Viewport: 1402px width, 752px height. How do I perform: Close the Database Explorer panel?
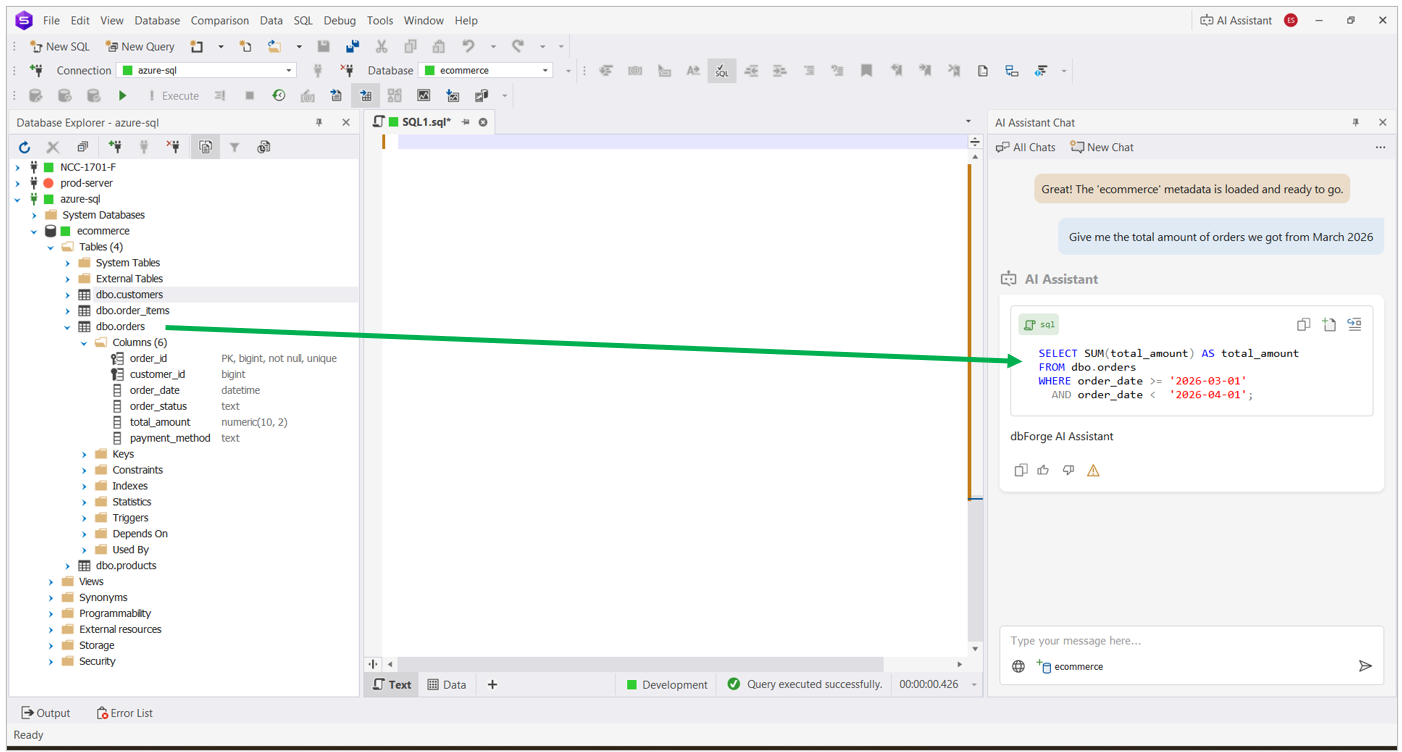tap(346, 122)
